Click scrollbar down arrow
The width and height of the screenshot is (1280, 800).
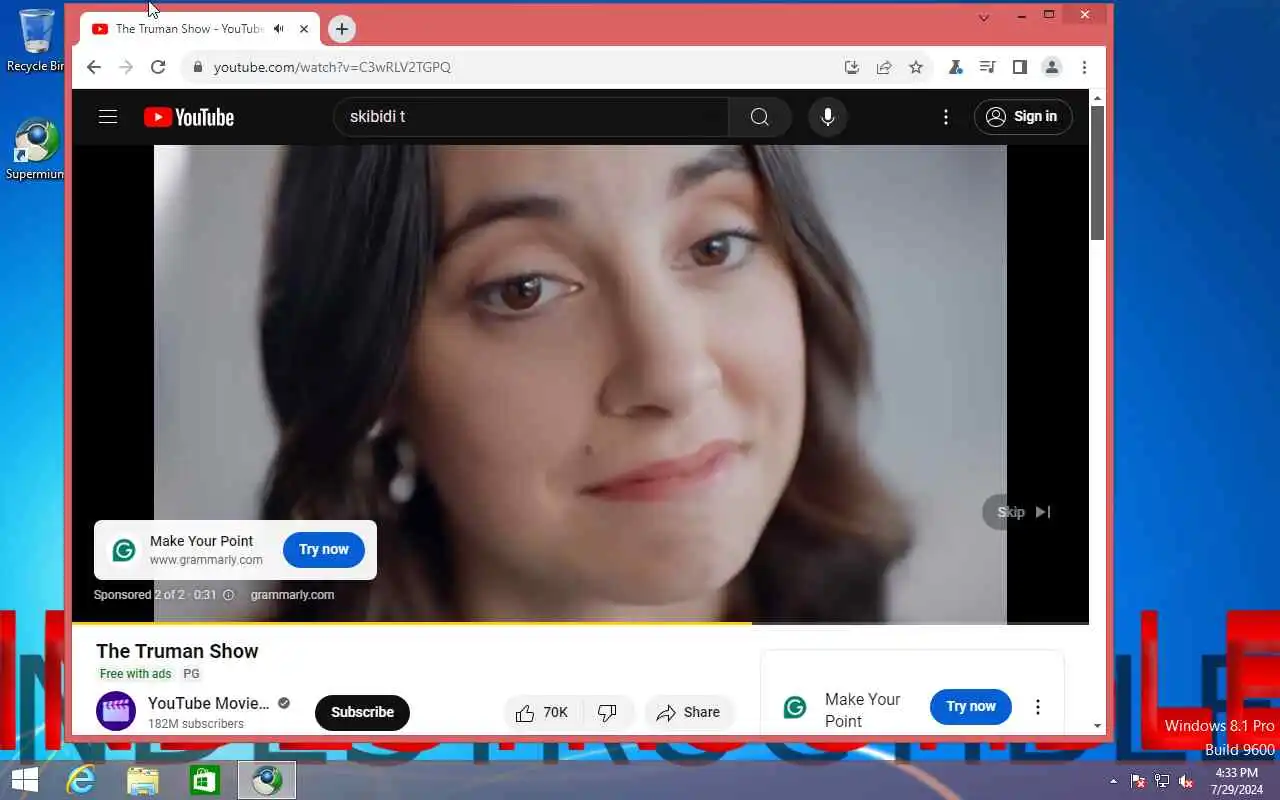pos(1097,726)
